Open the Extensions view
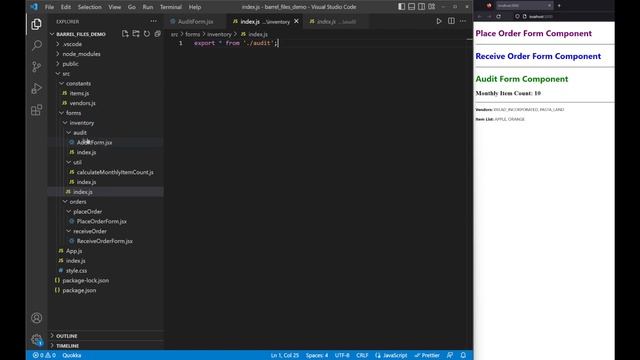Image resolution: width=640 pixels, height=360 pixels. pyautogui.click(x=36, y=110)
